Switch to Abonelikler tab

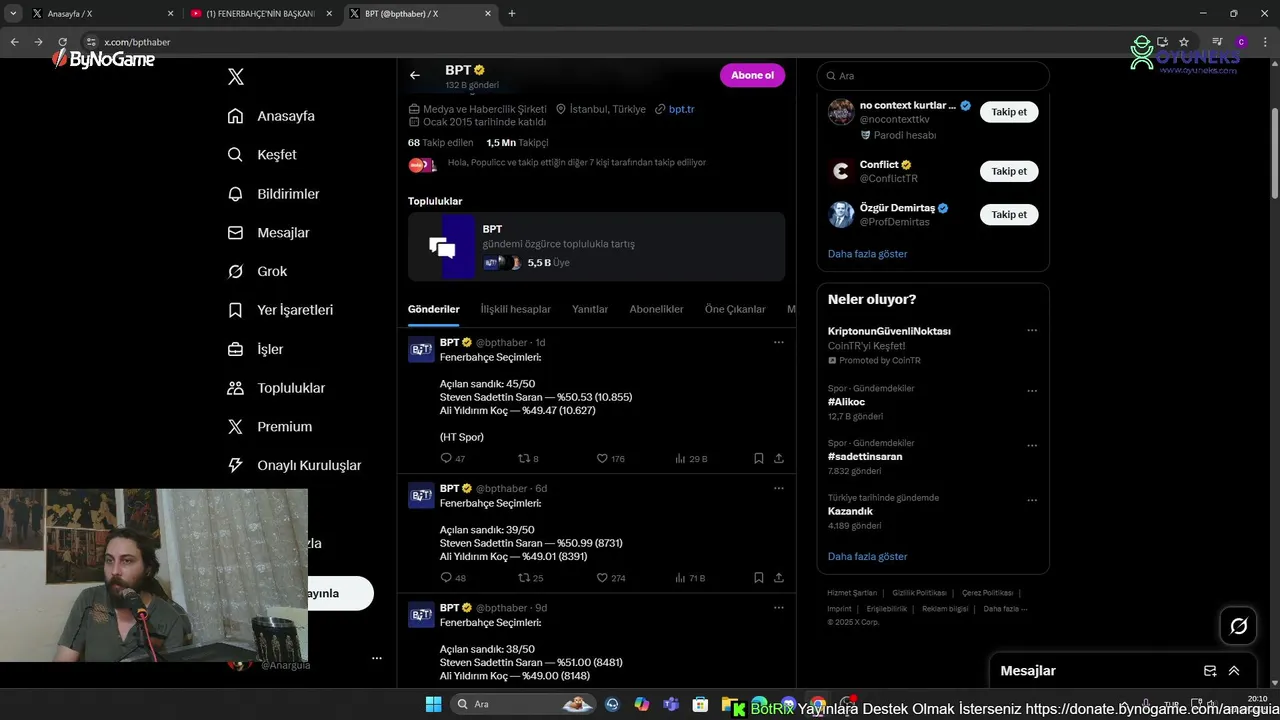click(x=656, y=309)
